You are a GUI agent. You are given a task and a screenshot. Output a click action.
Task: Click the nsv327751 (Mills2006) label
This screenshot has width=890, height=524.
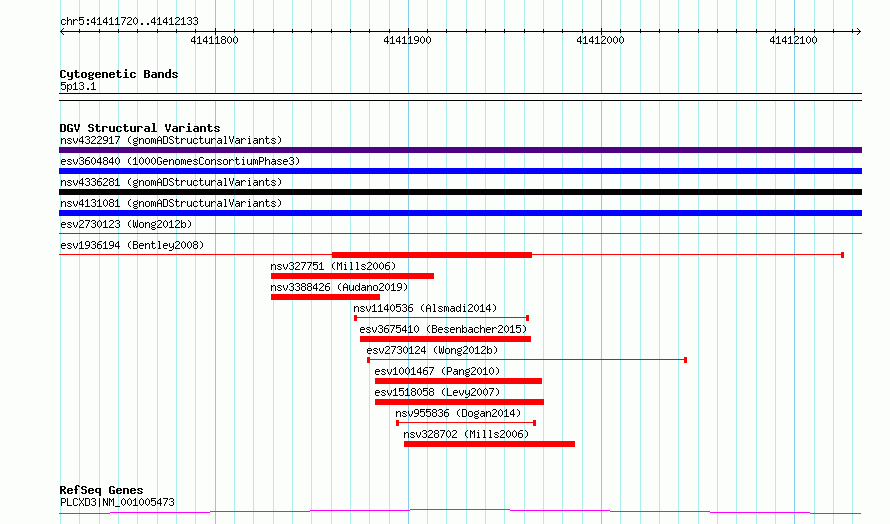tap(333, 266)
